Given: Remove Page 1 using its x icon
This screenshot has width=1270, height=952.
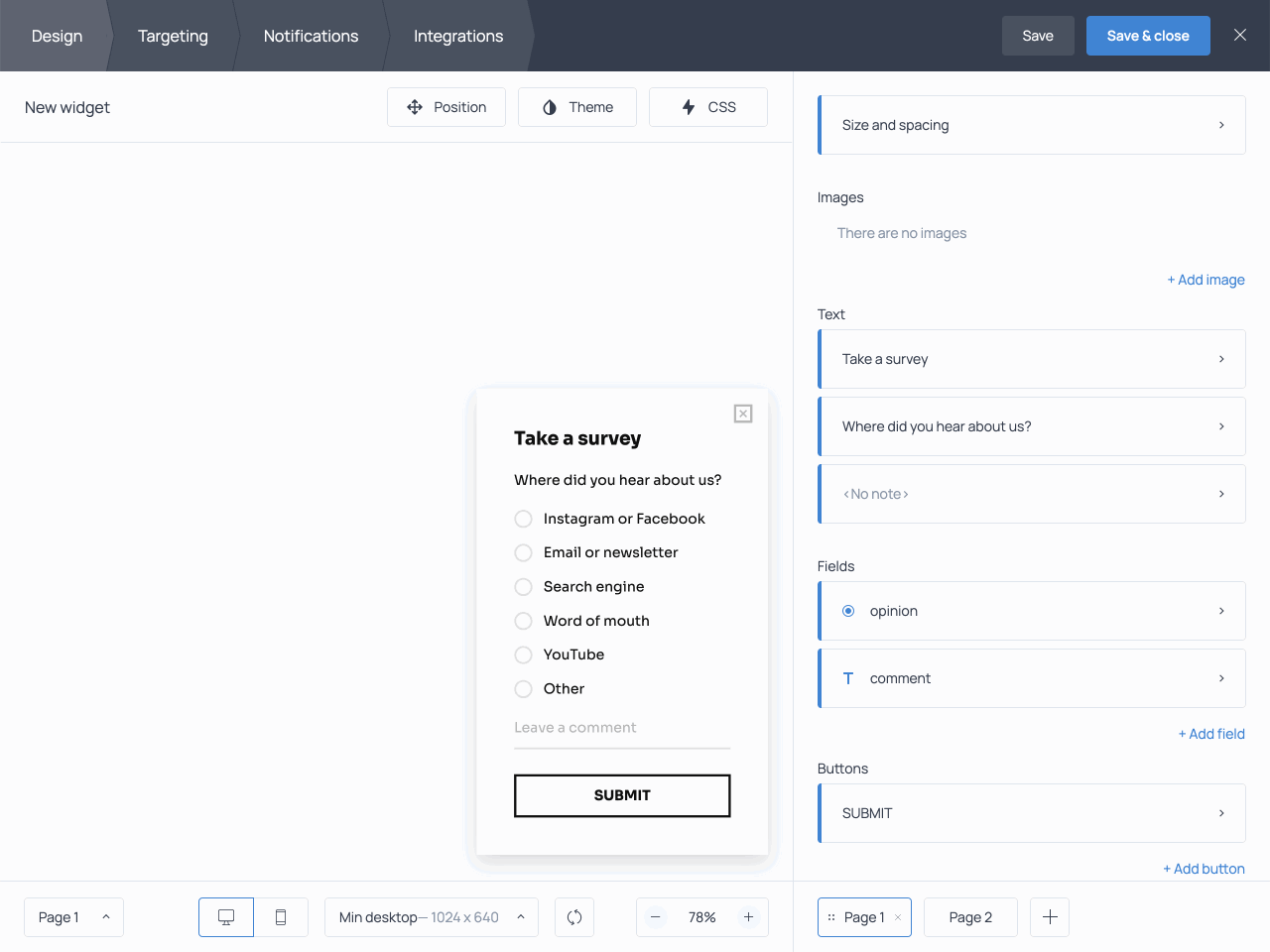Looking at the screenshot, I should [898, 917].
